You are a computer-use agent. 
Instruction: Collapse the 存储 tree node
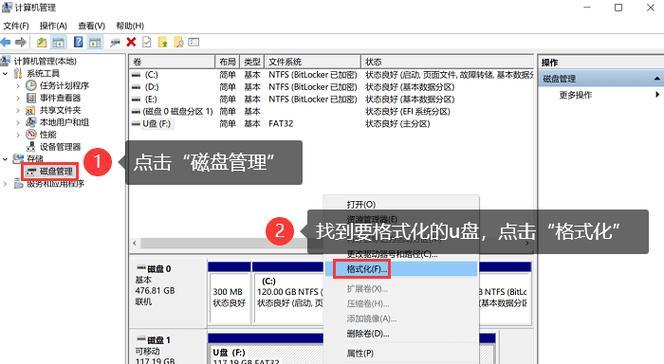(x=6, y=159)
